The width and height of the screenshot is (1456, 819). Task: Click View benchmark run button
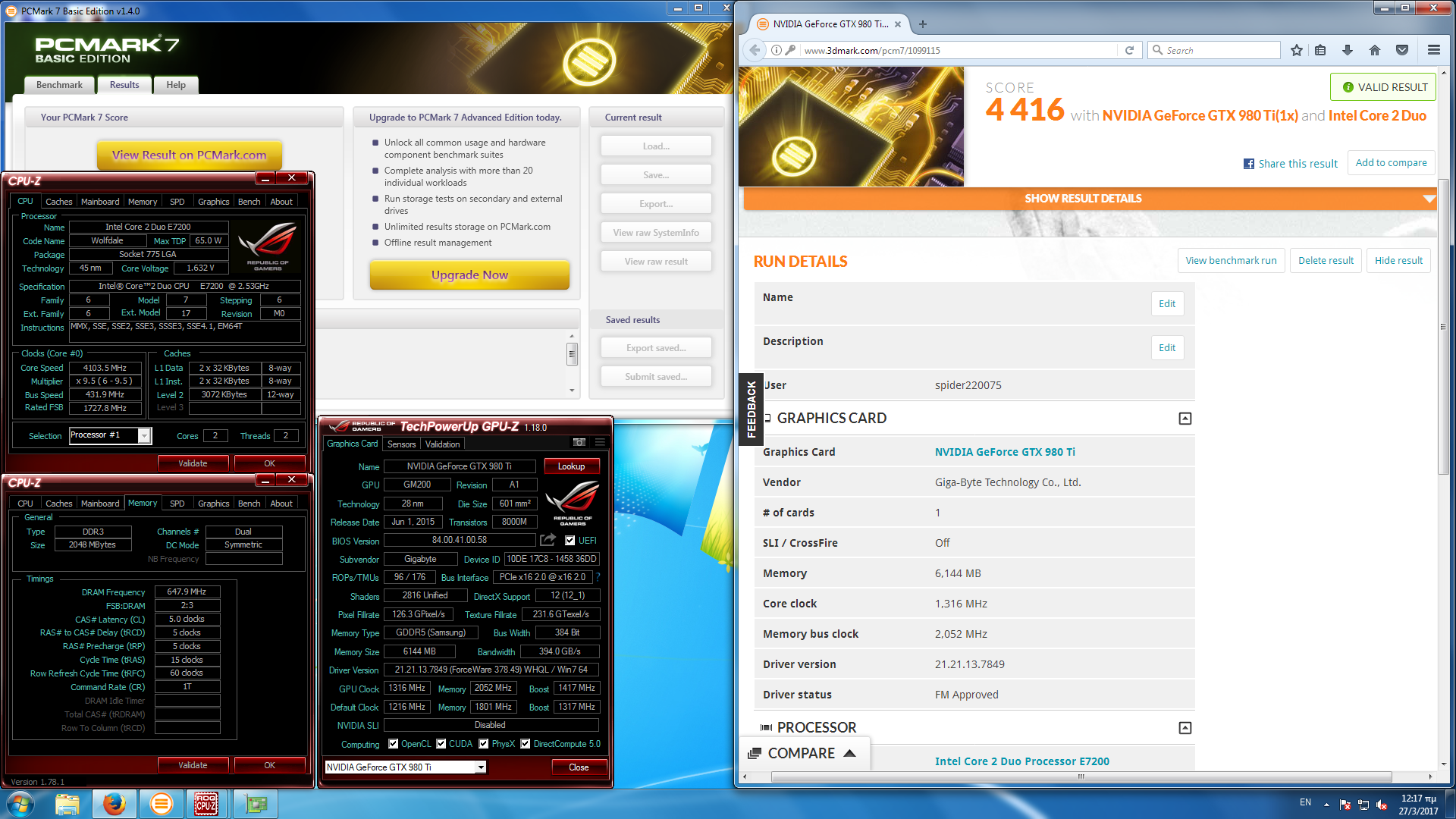click(1231, 260)
